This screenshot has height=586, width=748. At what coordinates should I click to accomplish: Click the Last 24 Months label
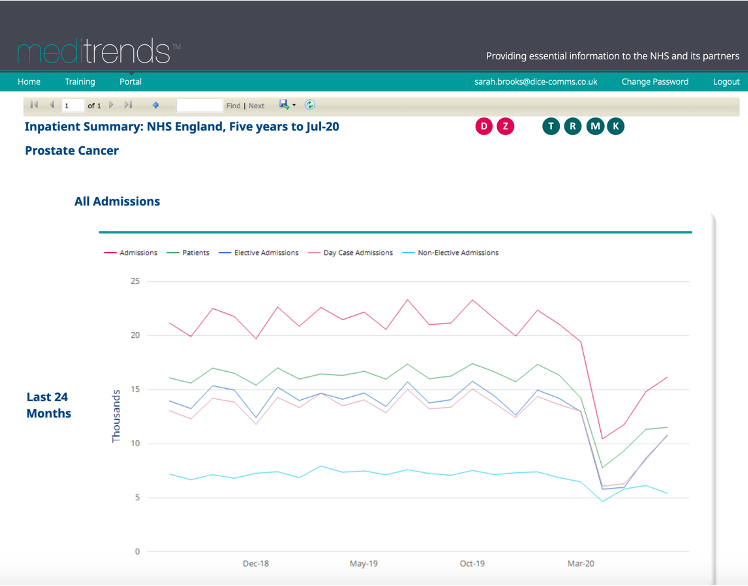click(x=48, y=405)
